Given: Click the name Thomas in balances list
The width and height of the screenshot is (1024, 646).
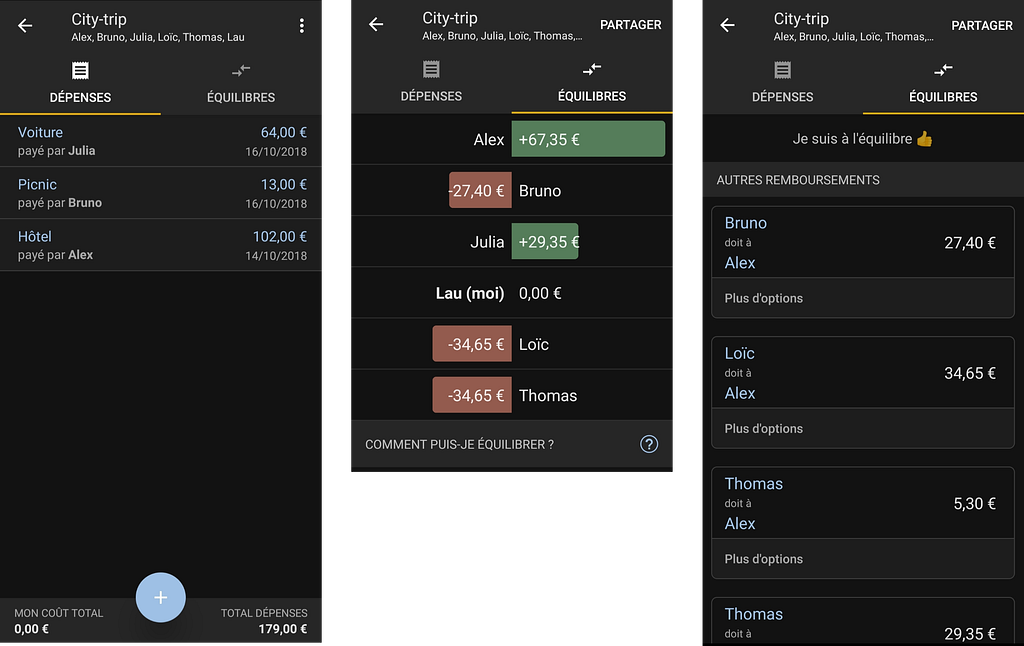Looking at the screenshot, I should coord(548,396).
